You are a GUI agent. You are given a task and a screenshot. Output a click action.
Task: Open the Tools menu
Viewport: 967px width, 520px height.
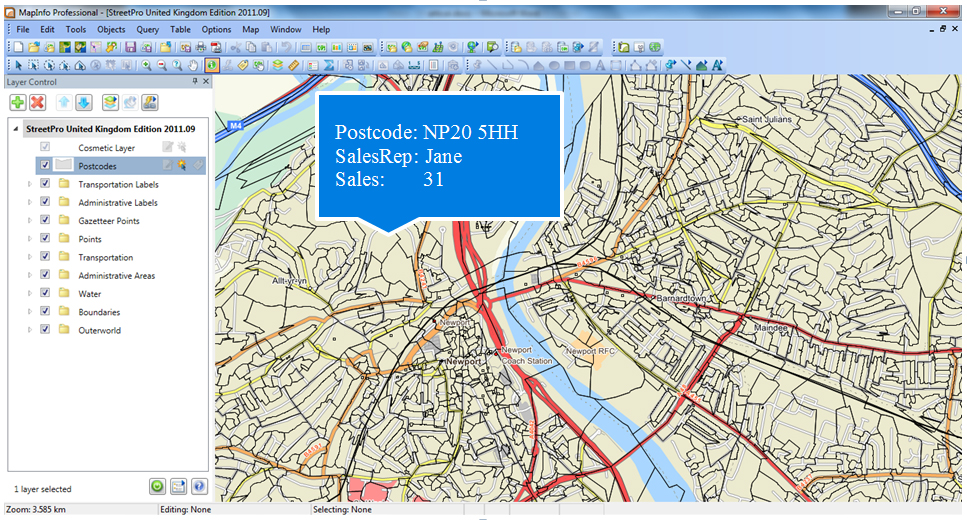tap(76, 29)
